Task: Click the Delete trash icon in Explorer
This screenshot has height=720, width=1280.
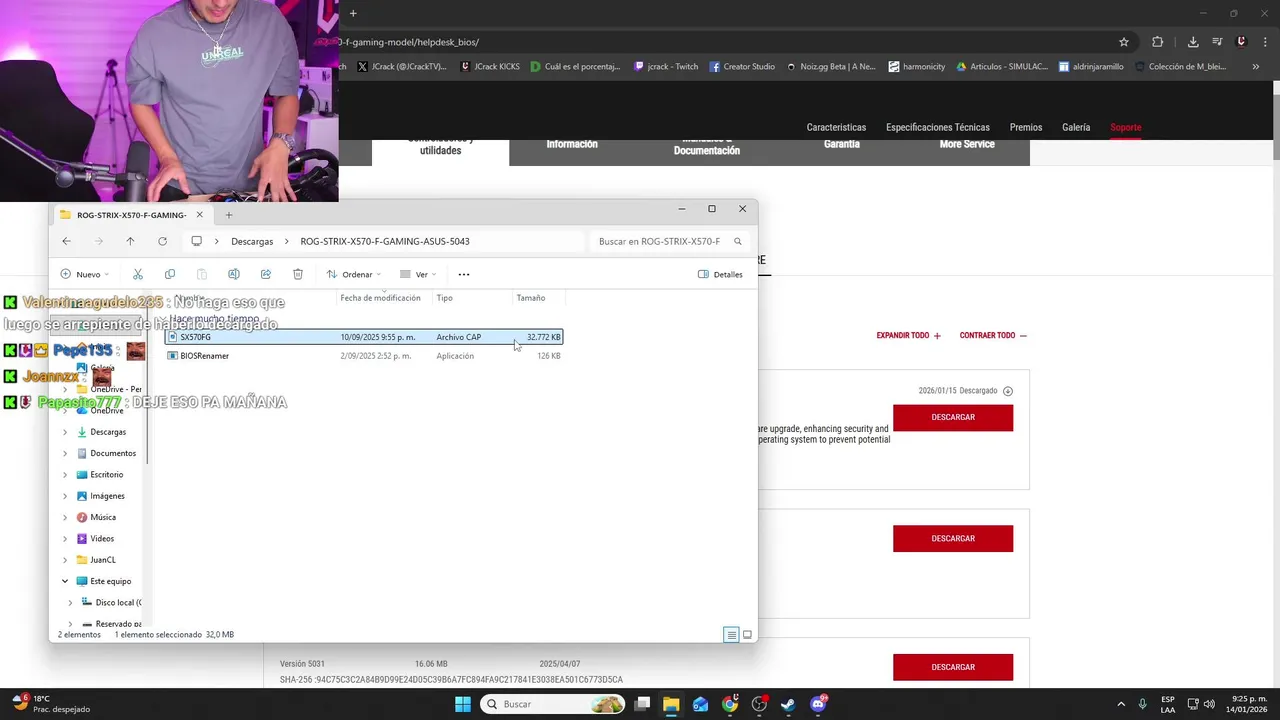Action: [x=298, y=274]
